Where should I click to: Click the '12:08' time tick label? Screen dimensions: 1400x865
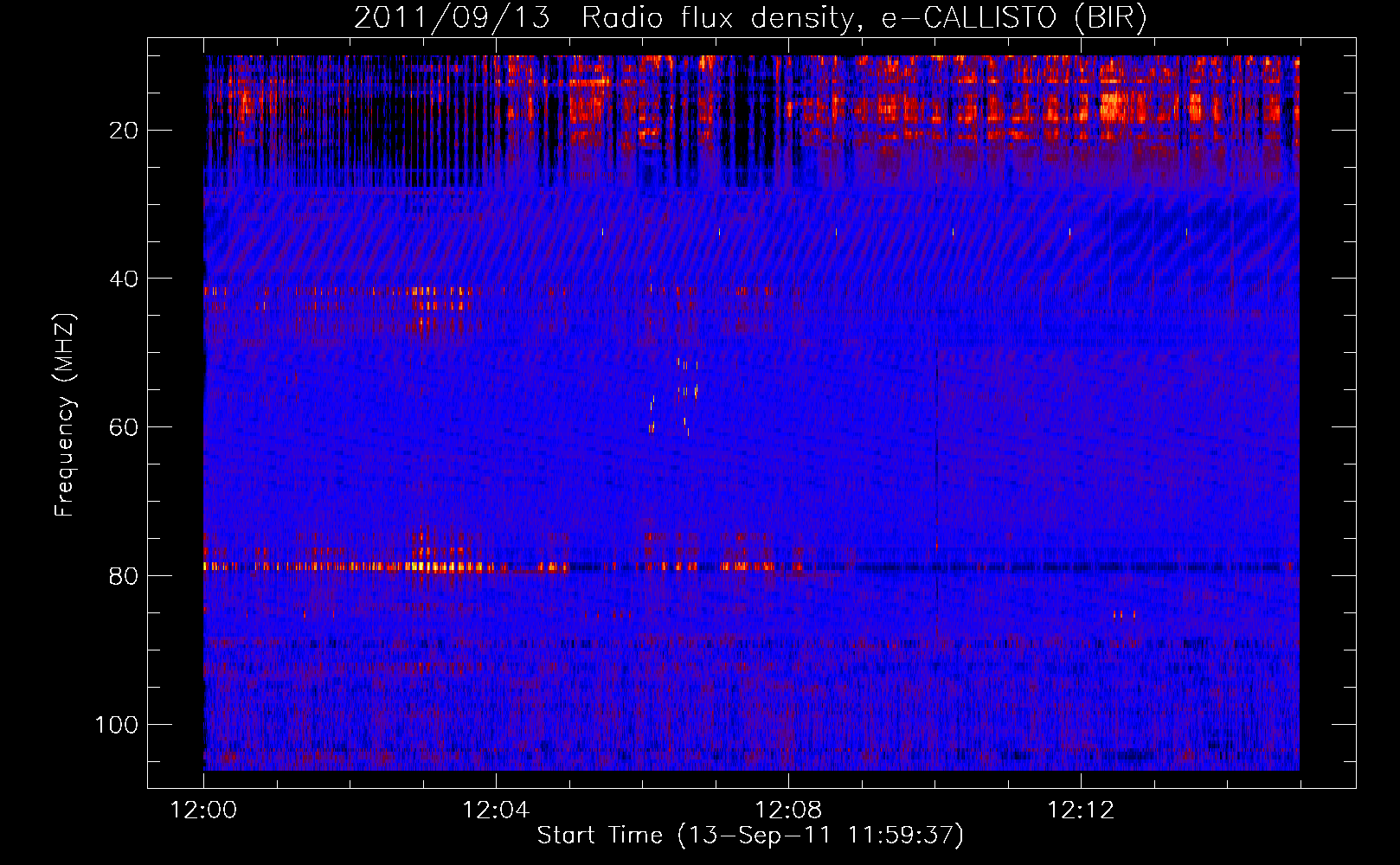click(788, 811)
